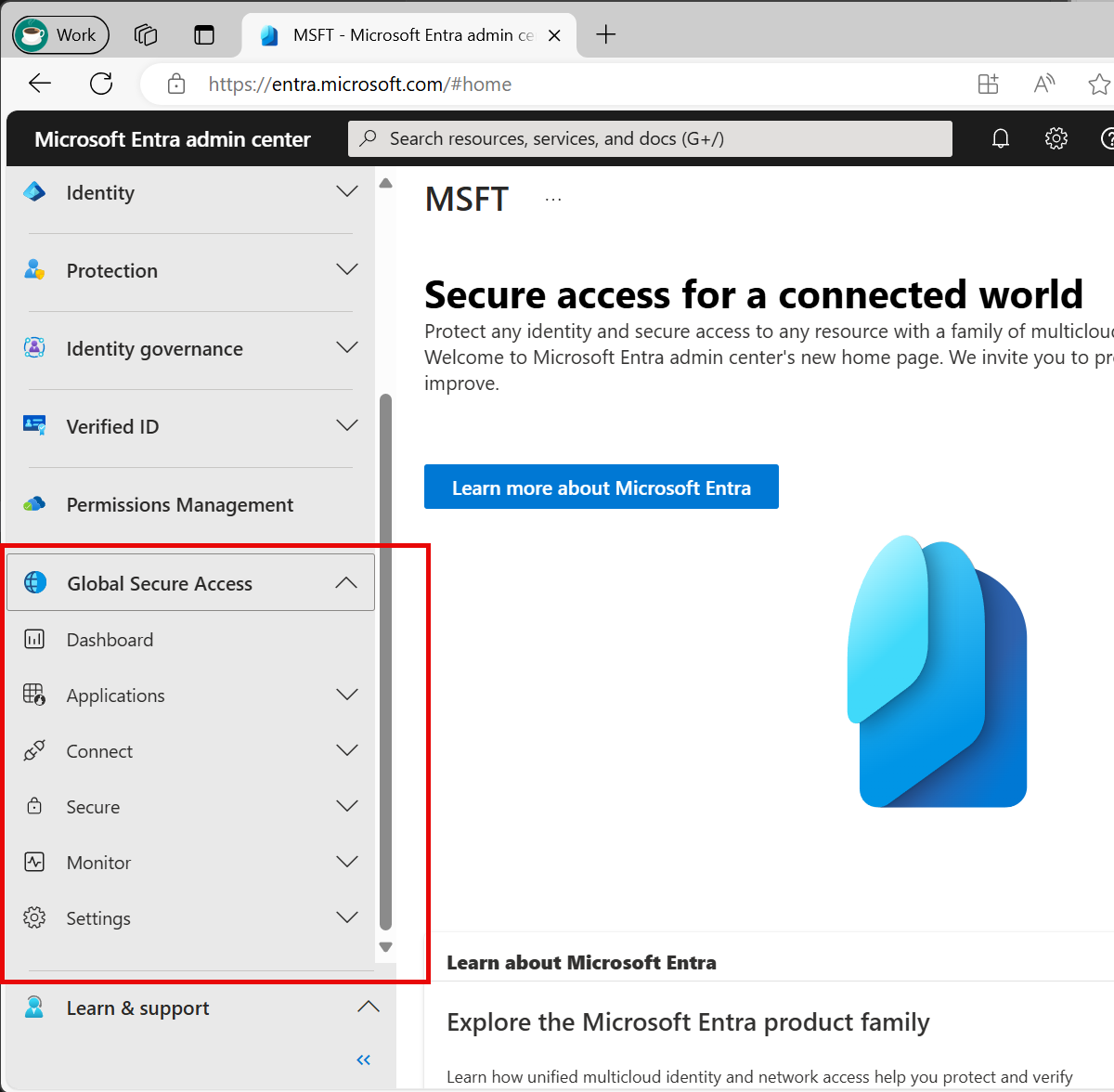Click the browser back arrow
Viewport: 1114px width, 1092px height.
(x=40, y=84)
